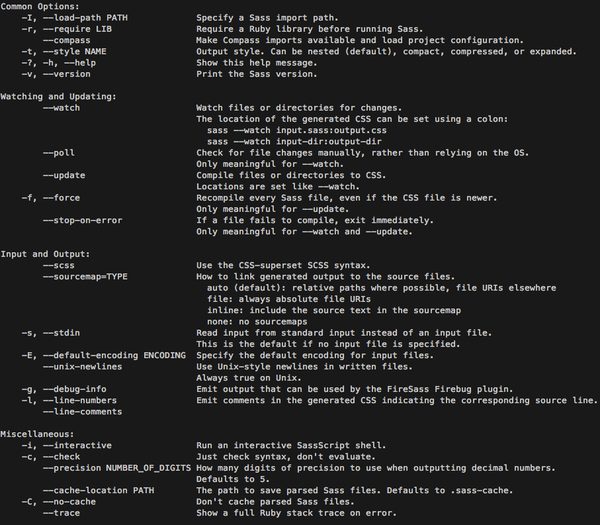Click the Common Options heading
This screenshot has width=600, height=525.
click(40, 7)
